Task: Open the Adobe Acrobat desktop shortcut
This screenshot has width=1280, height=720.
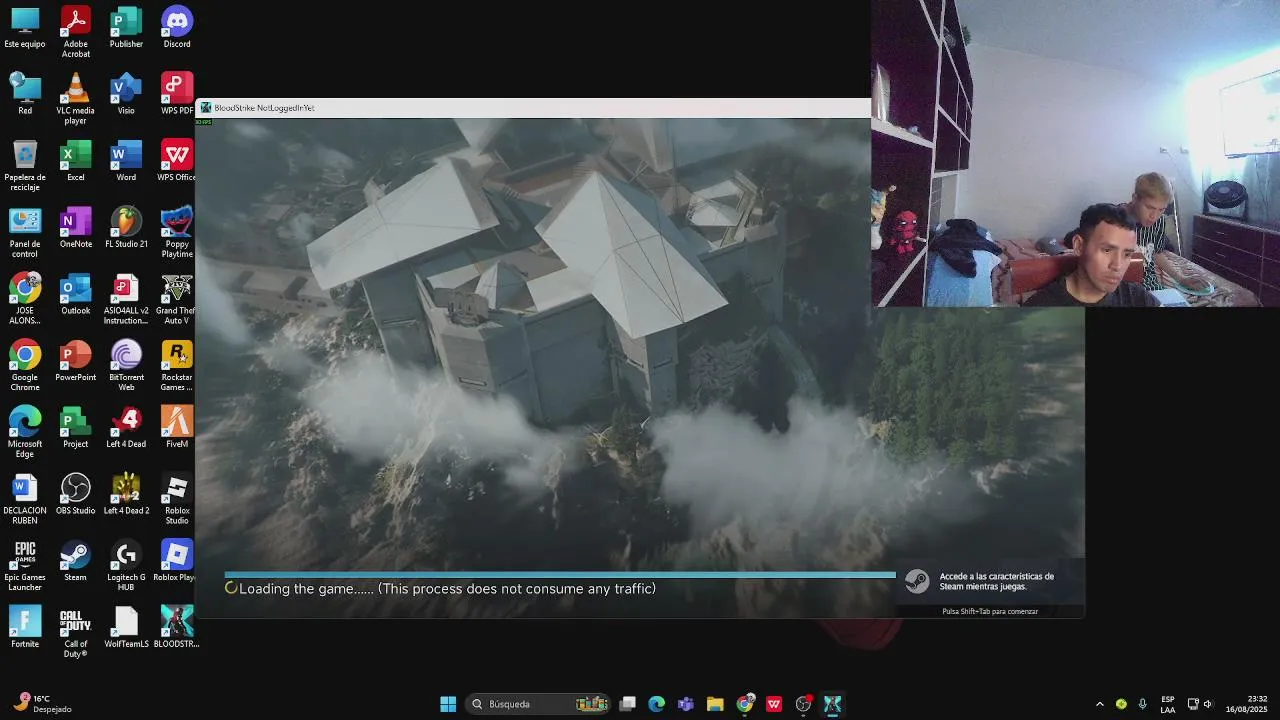Action: (76, 32)
